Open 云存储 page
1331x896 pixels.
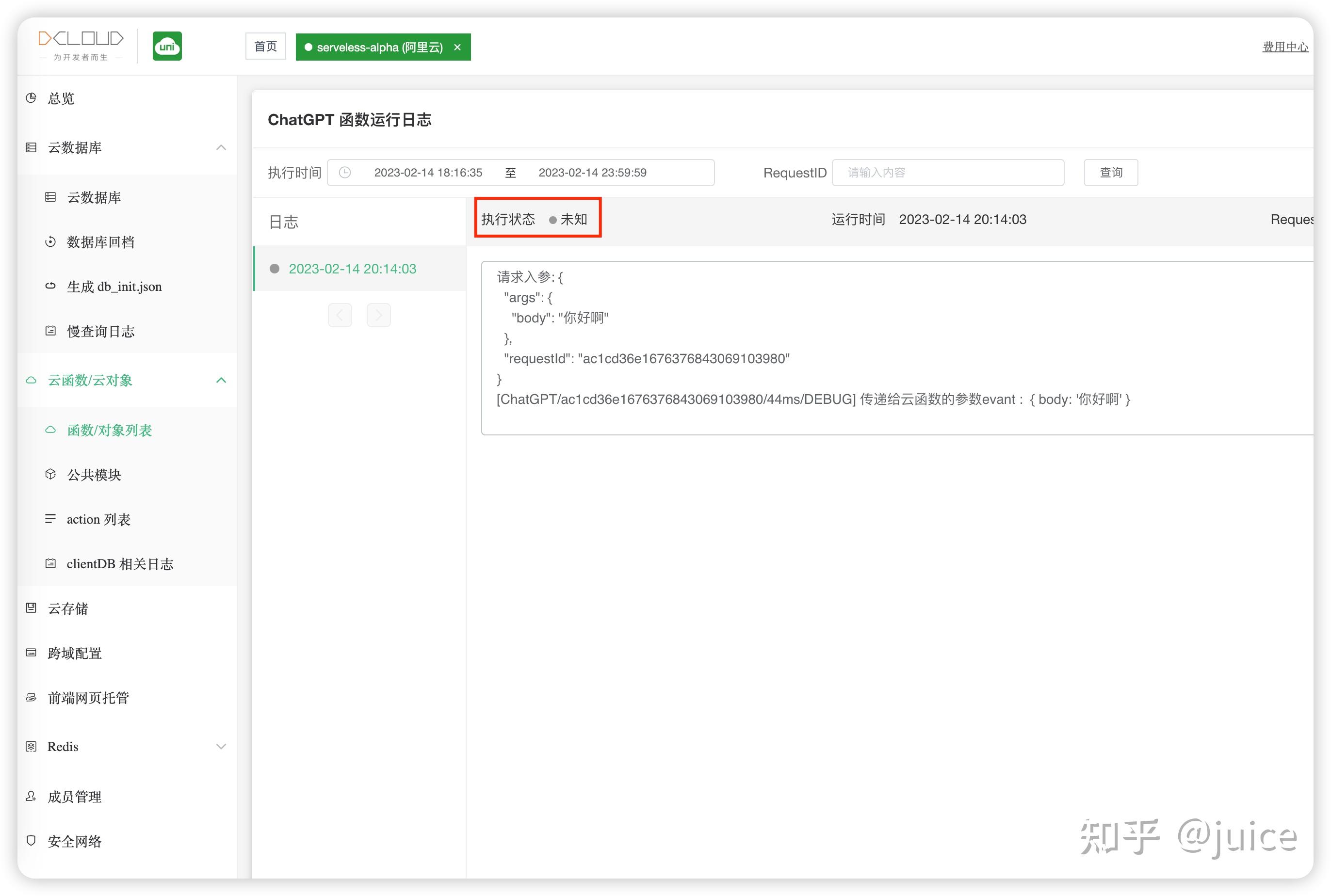(127, 608)
